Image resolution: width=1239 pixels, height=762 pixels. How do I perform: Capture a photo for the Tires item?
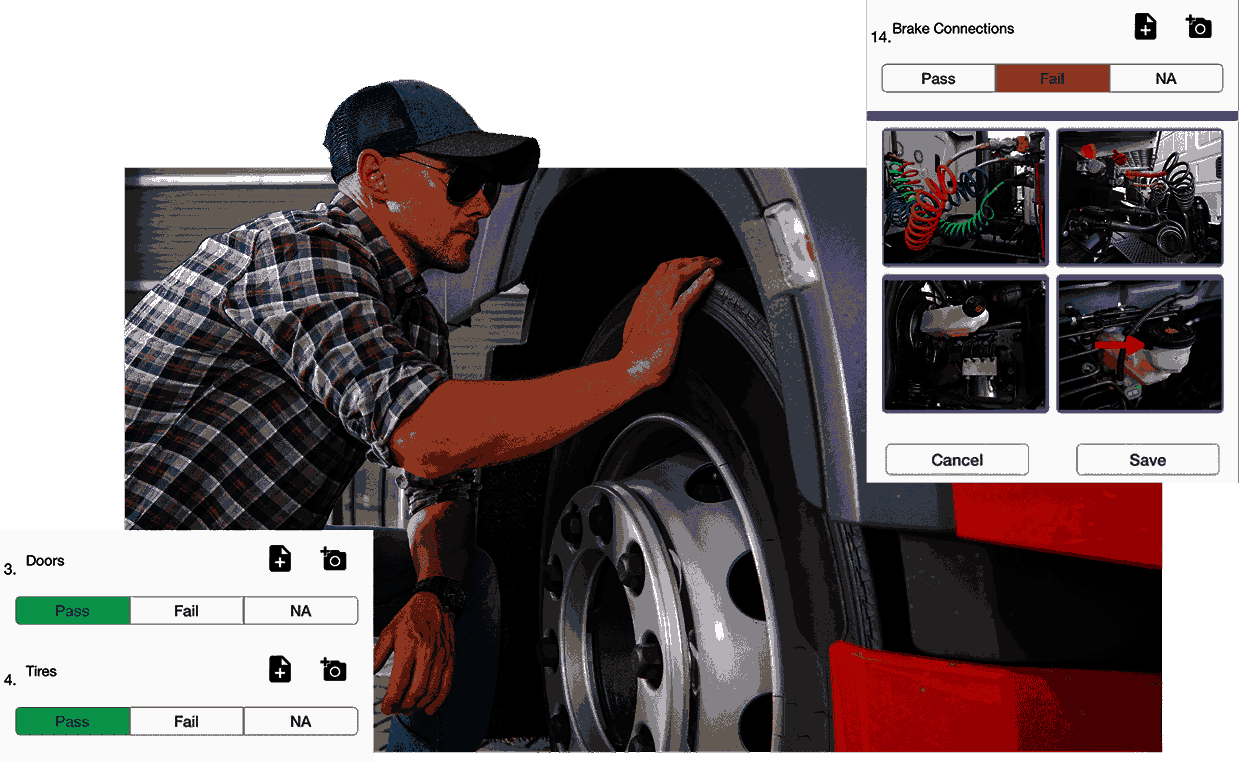click(333, 670)
